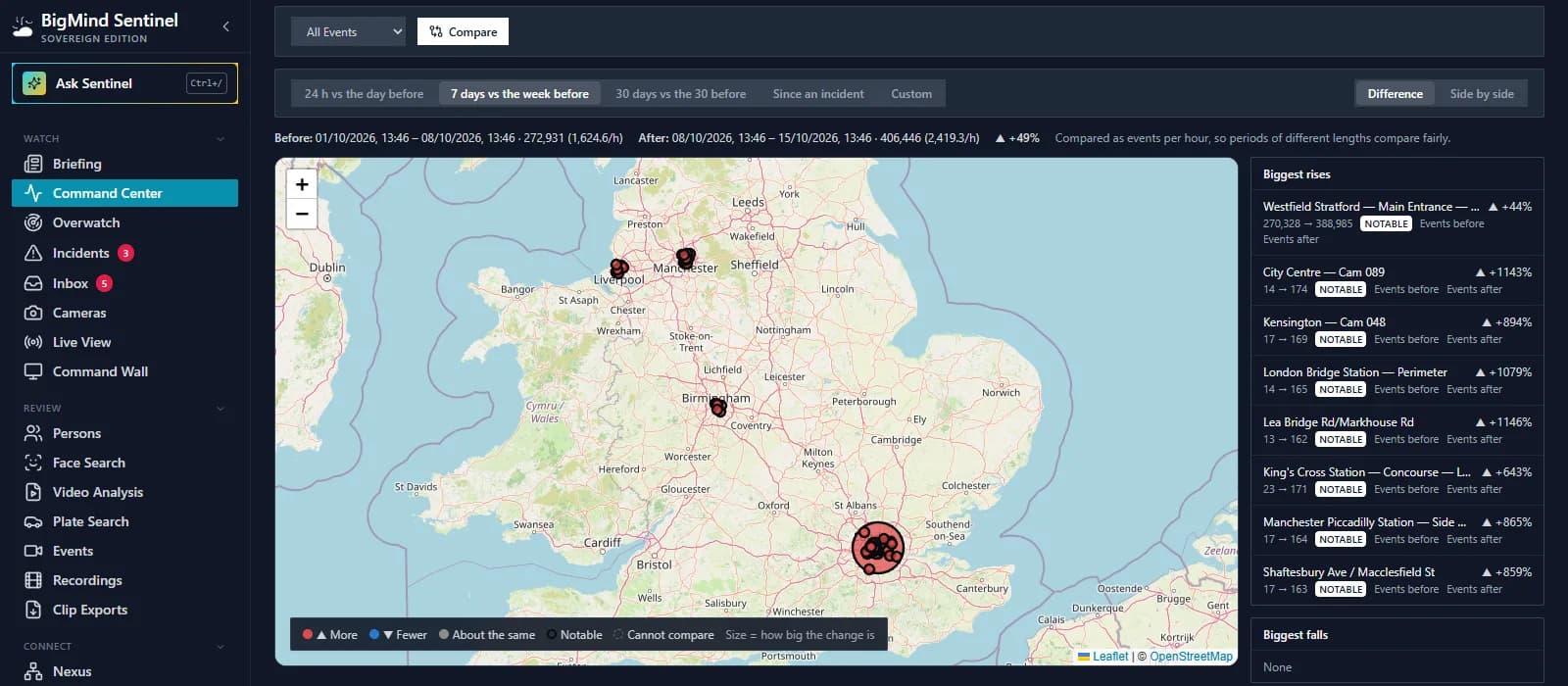Open the Command Center pulse icon
1568x686 pixels.
(33, 193)
